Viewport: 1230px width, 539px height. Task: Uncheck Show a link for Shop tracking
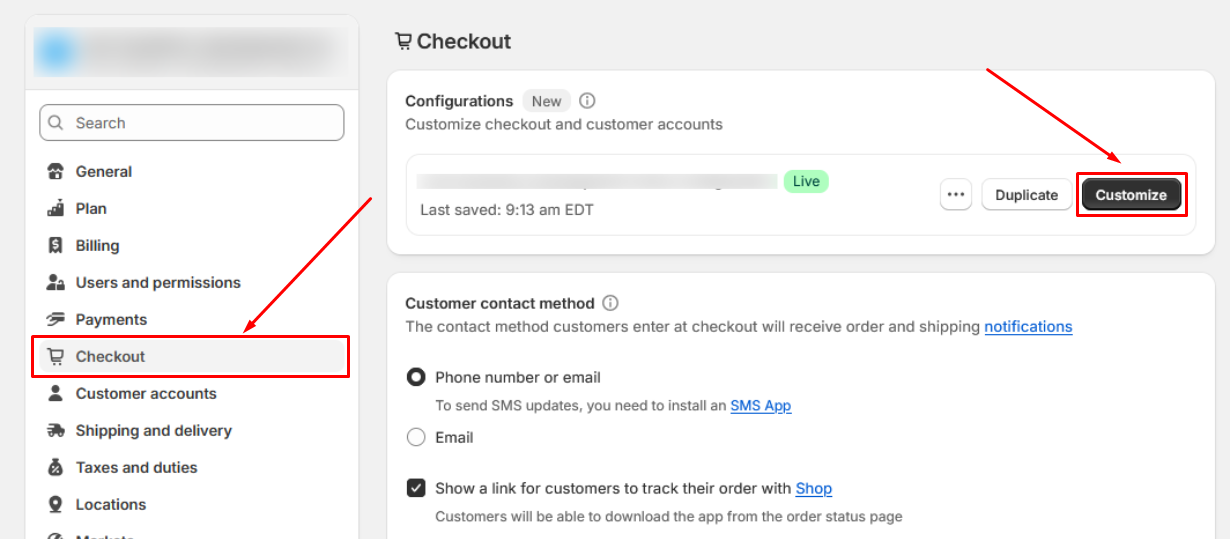pos(416,488)
